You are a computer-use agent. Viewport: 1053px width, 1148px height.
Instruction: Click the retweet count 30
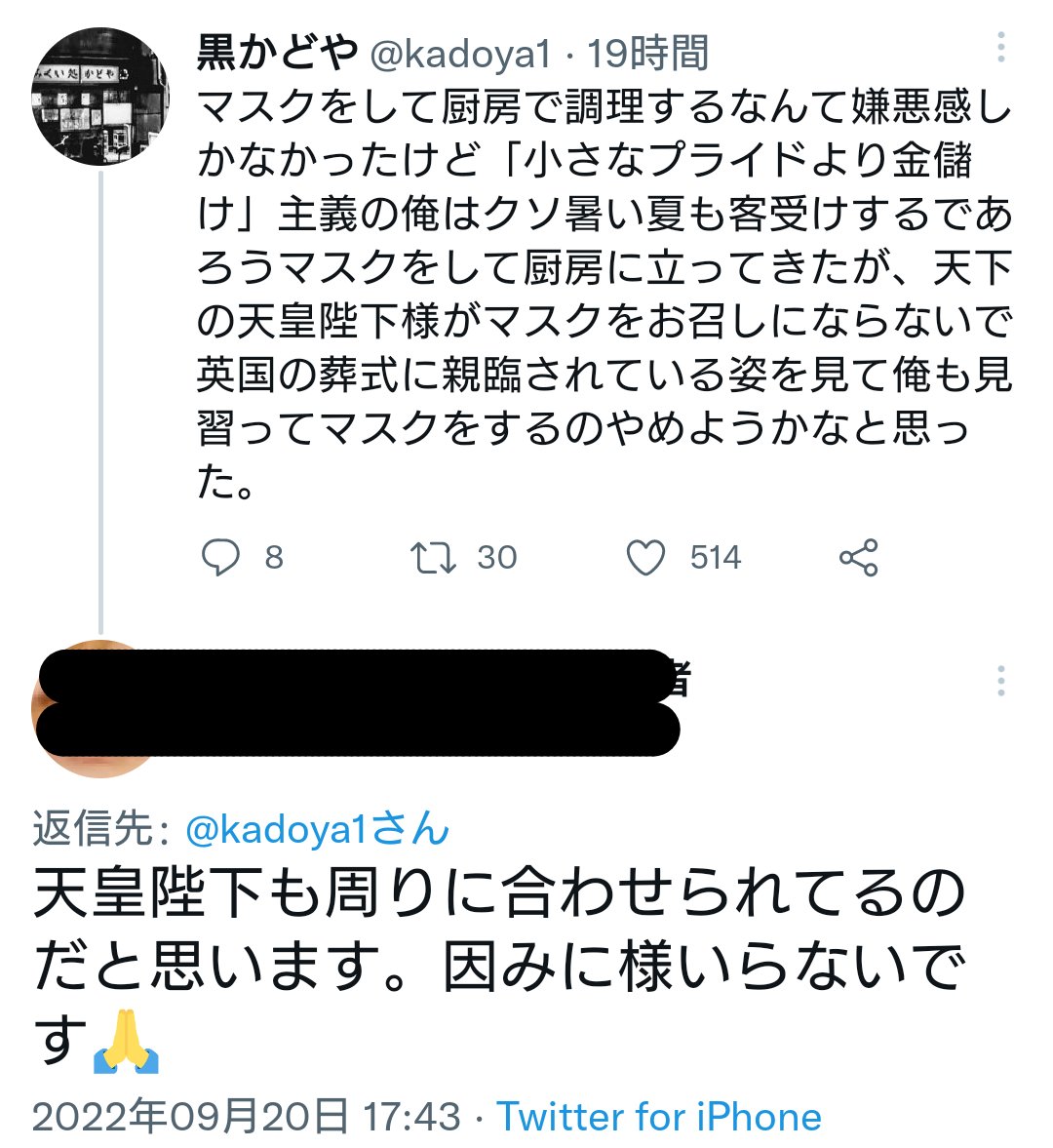coord(497,558)
